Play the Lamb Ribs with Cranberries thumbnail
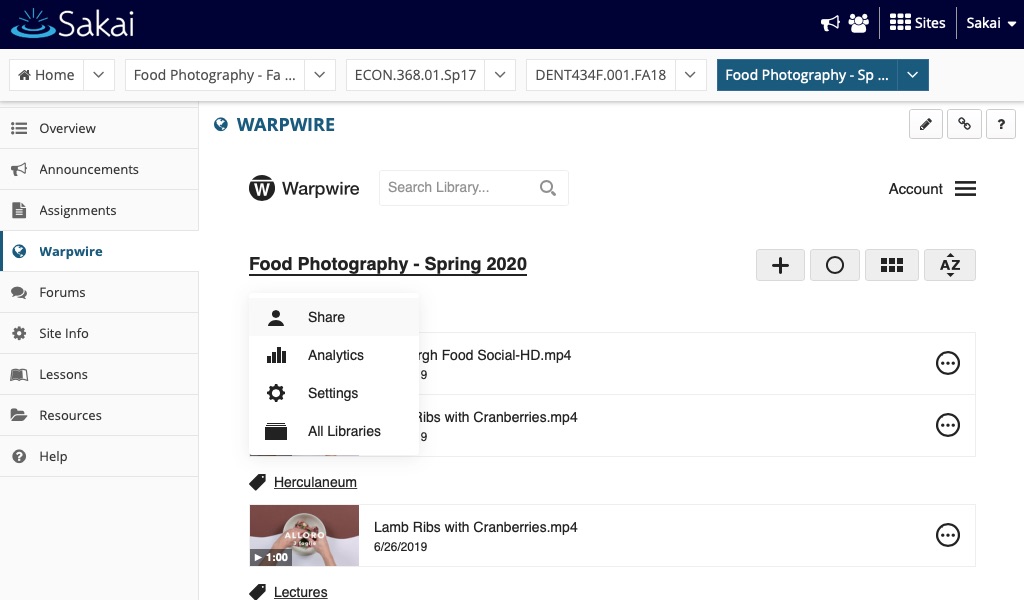 point(304,535)
